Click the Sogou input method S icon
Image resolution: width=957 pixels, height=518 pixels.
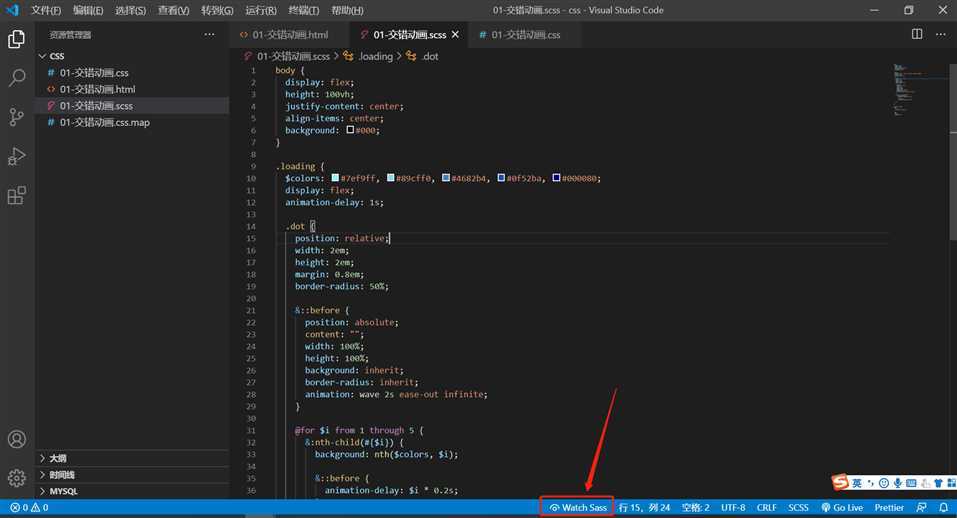[x=840, y=482]
